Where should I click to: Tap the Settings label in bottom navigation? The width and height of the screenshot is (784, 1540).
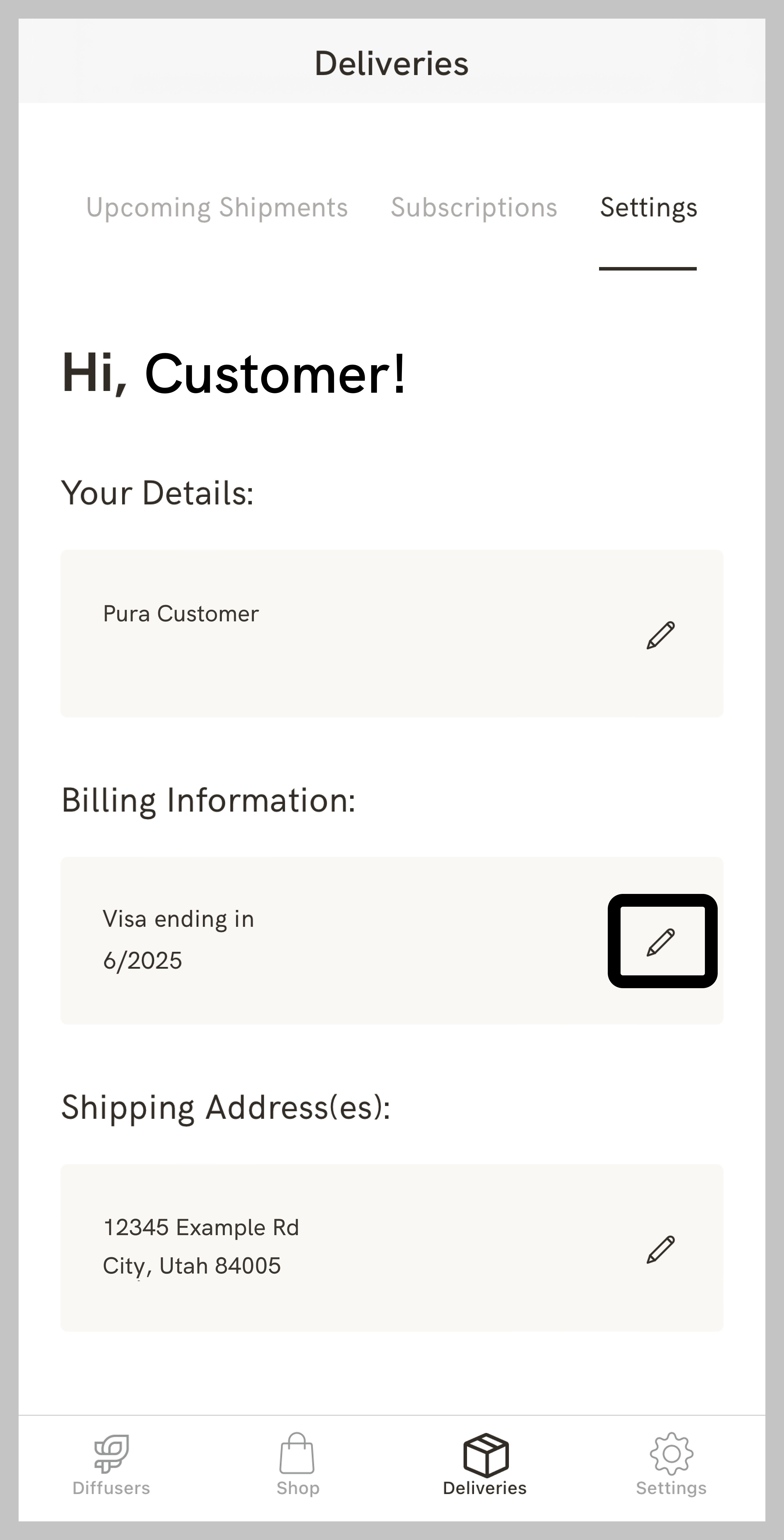[671, 1488]
